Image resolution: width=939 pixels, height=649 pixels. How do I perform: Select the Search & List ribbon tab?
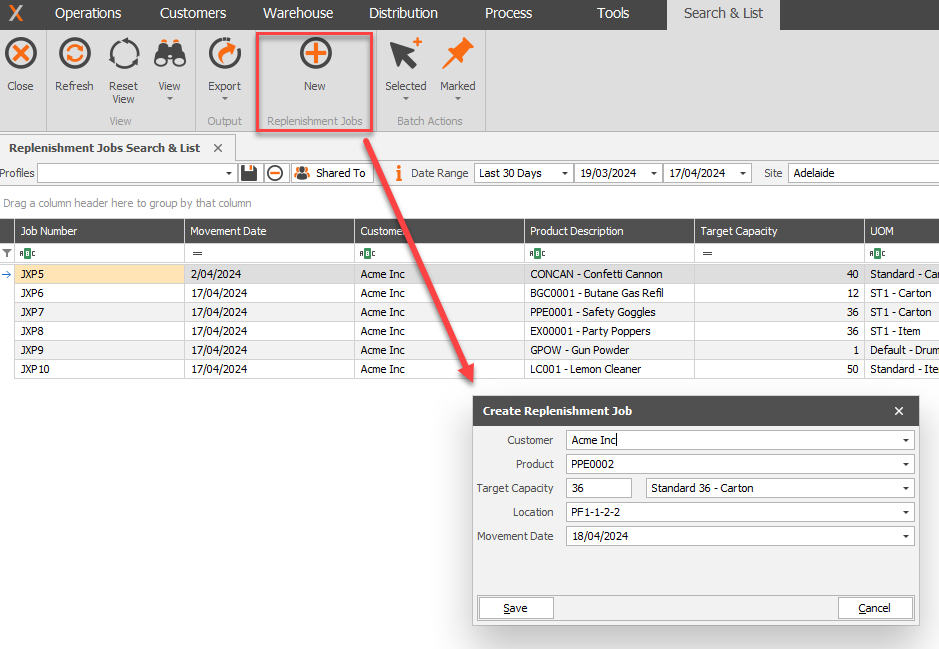pos(723,14)
